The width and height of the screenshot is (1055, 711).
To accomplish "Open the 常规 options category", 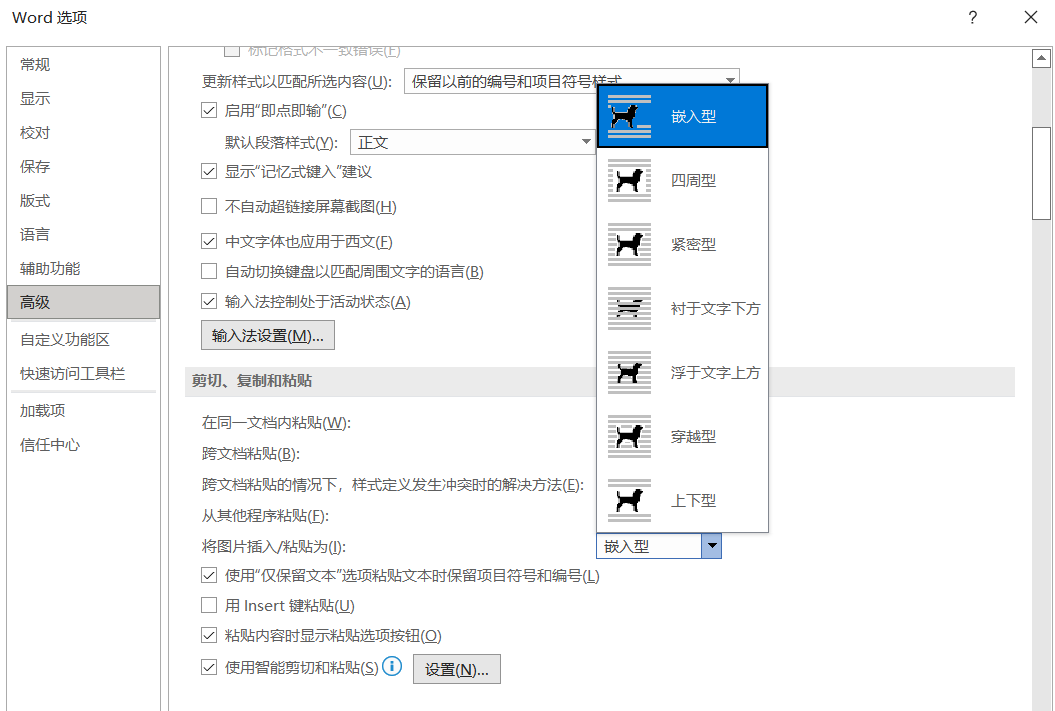I will tap(83, 65).
